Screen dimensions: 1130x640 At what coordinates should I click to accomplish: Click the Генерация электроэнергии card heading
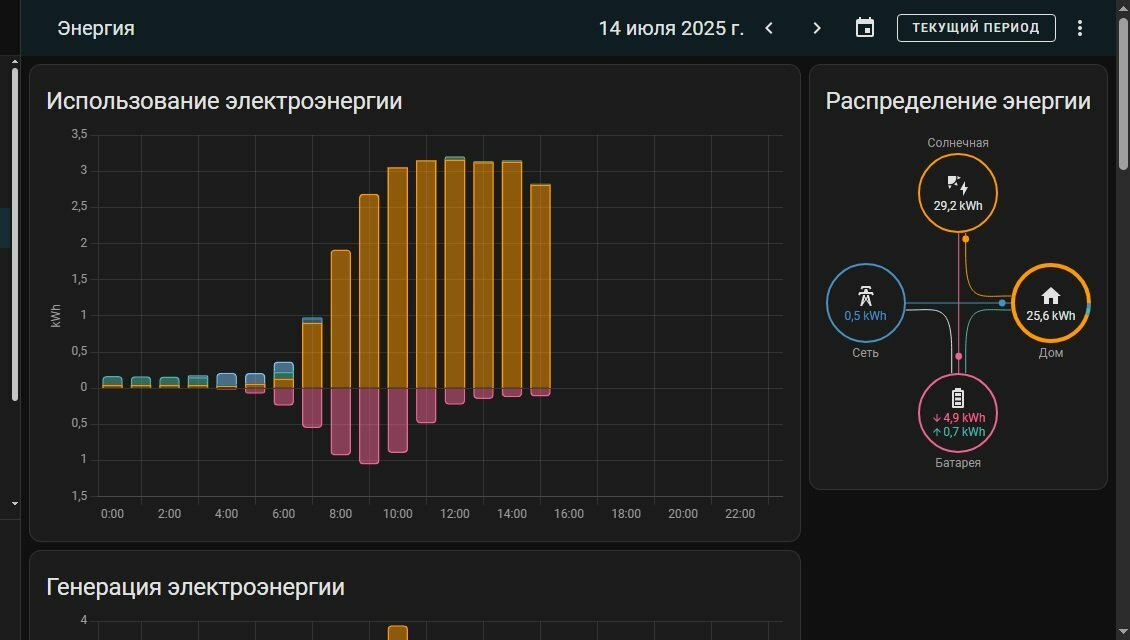tap(195, 587)
